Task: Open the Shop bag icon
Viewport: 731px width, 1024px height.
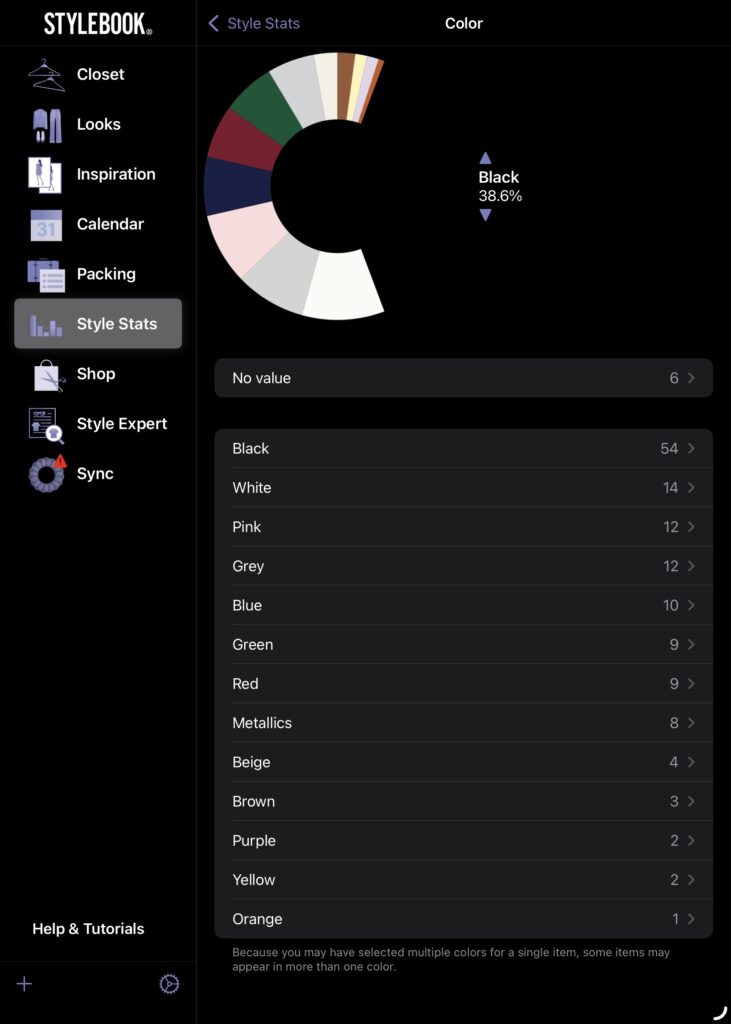Action: click(46, 375)
